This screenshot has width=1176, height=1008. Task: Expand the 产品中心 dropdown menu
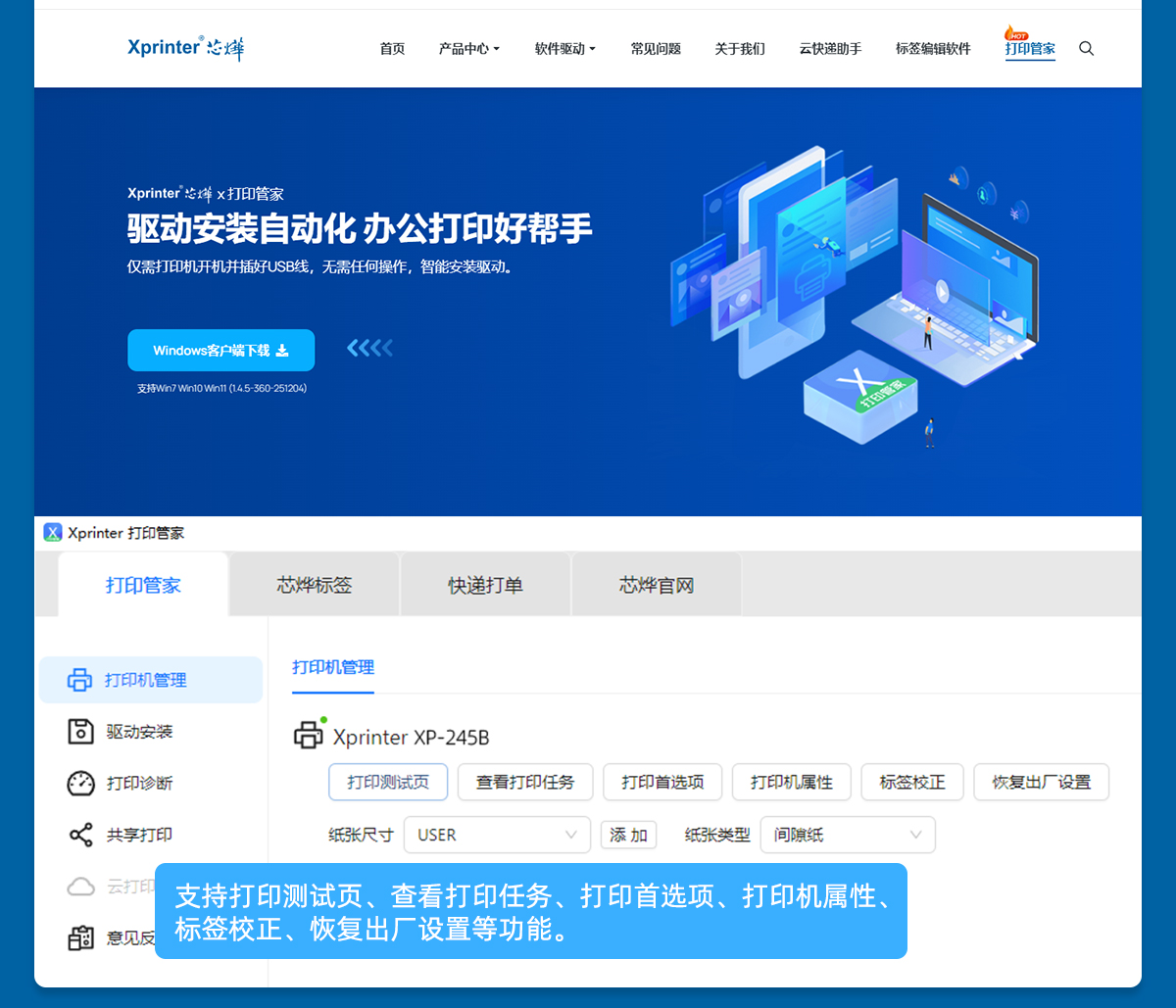click(468, 49)
